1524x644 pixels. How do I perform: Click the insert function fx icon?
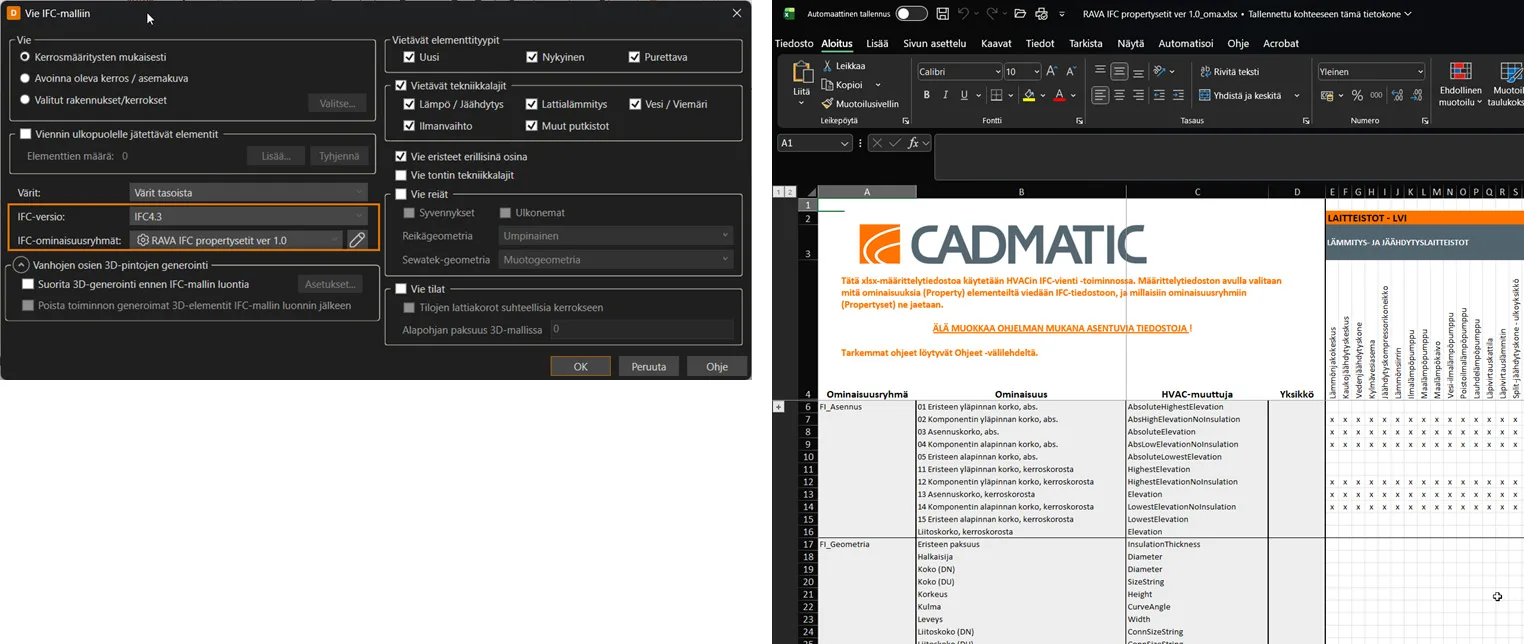click(x=913, y=143)
